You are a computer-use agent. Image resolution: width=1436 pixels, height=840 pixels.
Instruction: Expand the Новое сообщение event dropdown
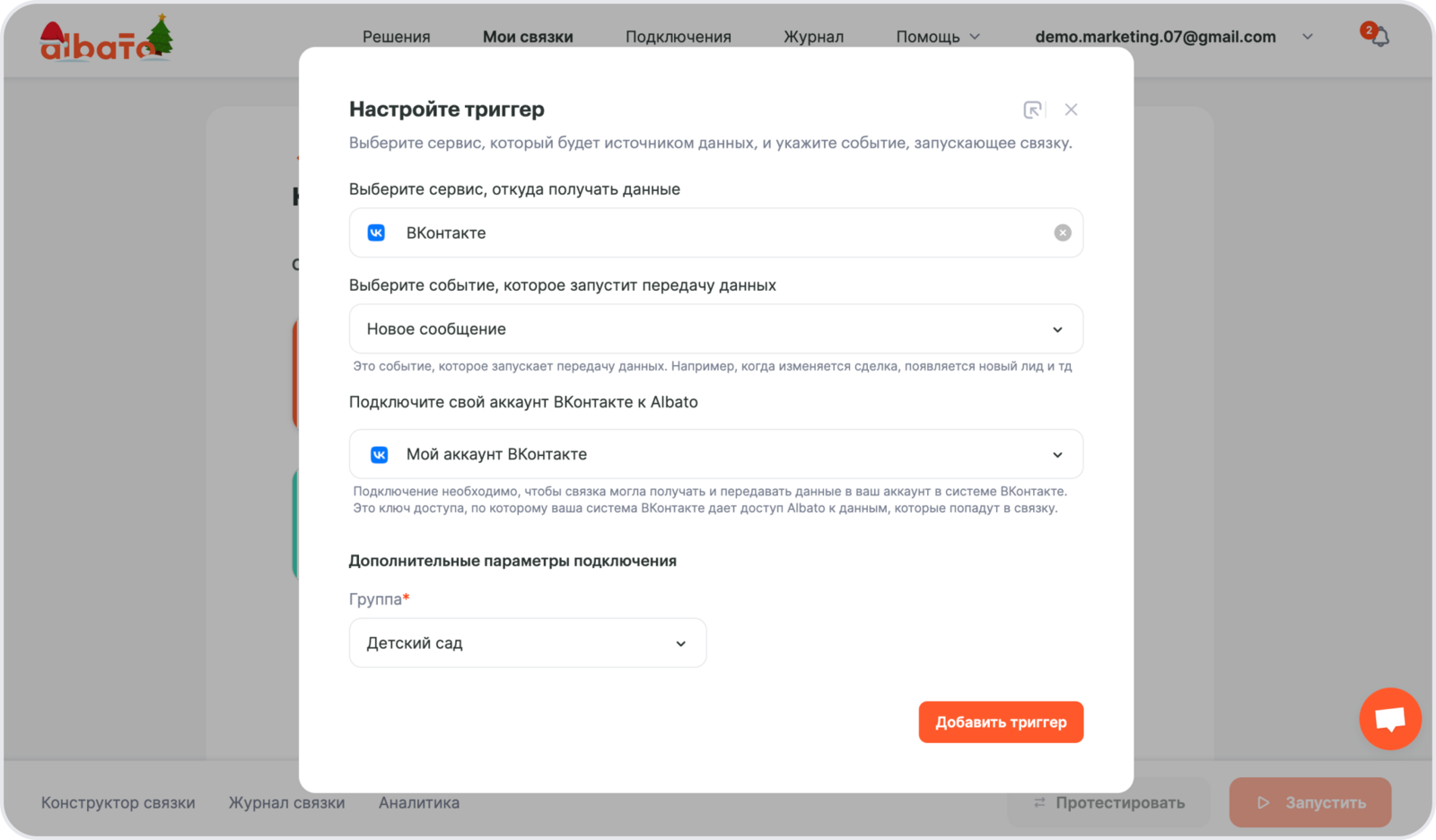[1057, 329]
